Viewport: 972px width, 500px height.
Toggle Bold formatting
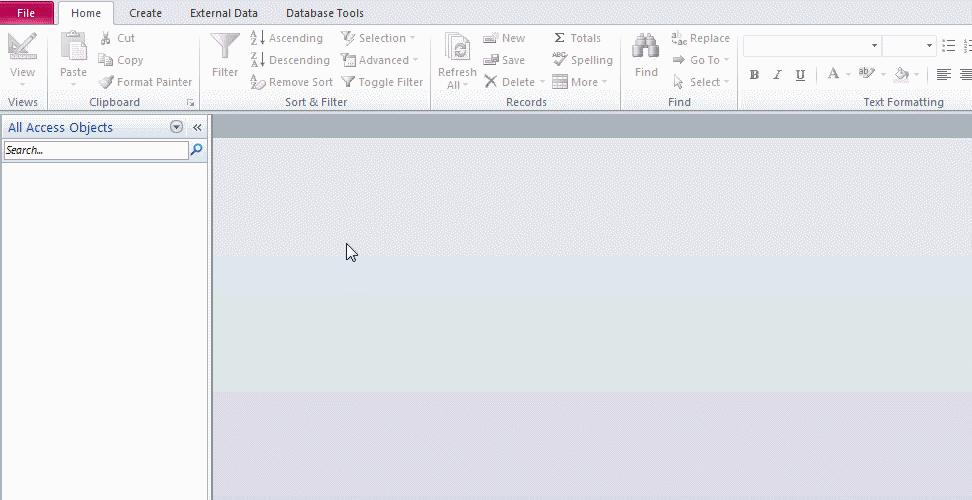tap(754, 75)
